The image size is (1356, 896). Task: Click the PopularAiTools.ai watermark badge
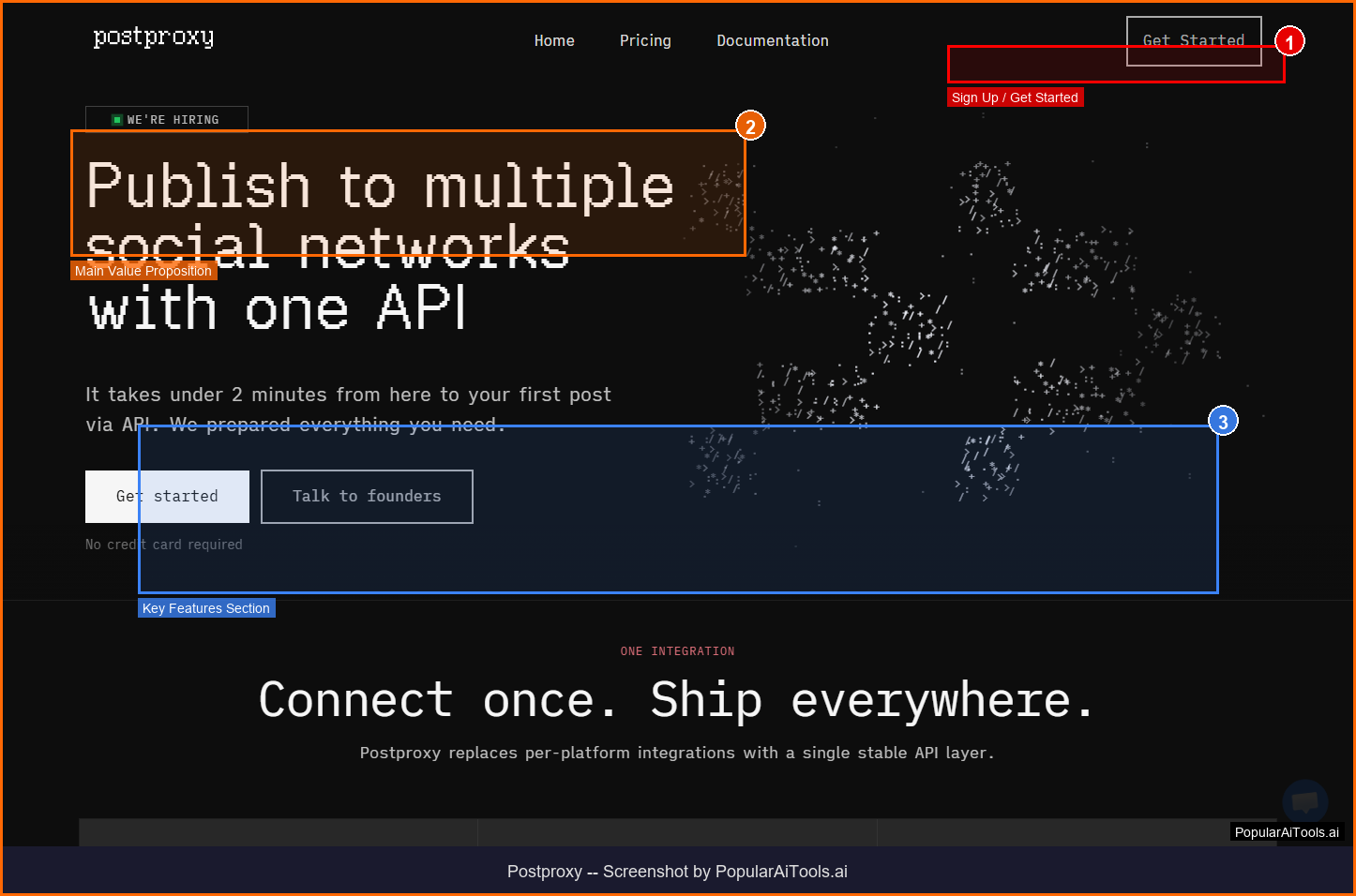point(1287,832)
